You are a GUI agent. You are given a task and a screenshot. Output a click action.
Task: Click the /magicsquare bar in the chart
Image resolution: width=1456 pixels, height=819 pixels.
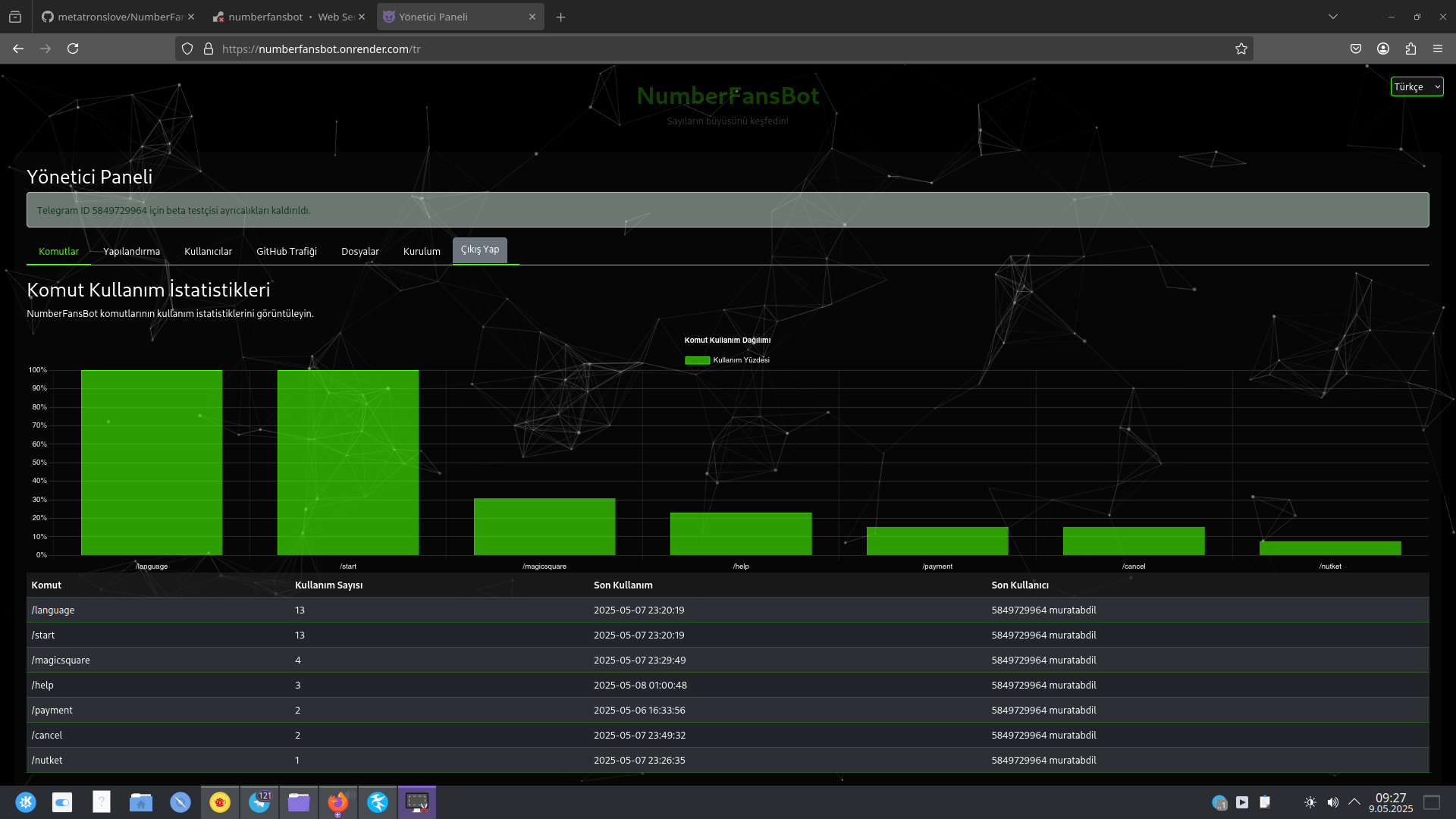[x=544, y=526]
